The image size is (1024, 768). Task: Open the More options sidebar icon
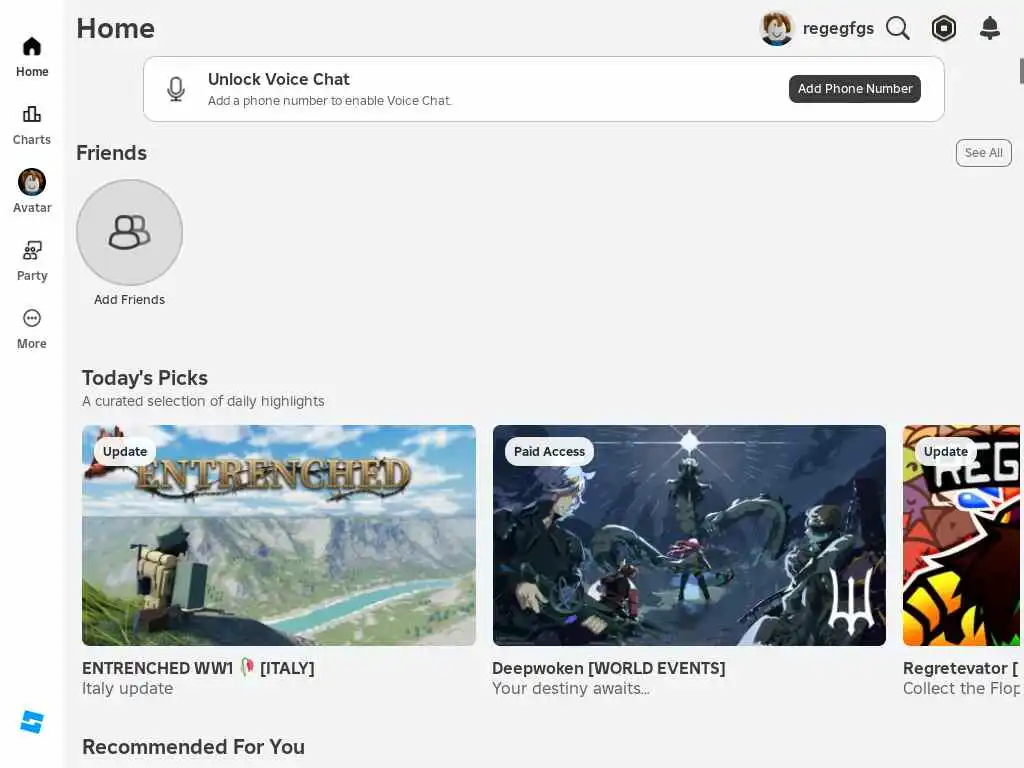coord(31,318)
